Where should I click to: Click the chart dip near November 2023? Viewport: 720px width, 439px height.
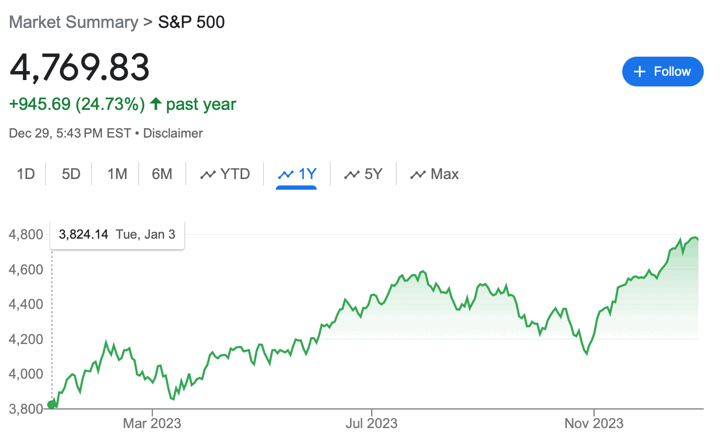[x=587, y=353]
